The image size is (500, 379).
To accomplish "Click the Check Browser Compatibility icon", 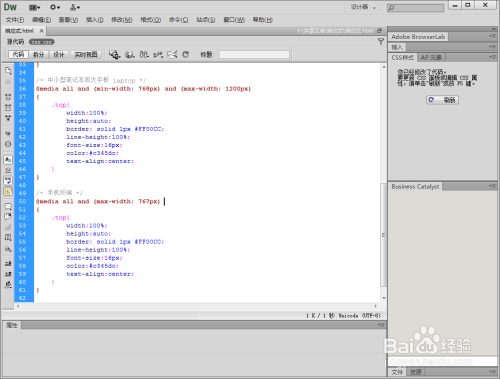I will coord(172,54).
